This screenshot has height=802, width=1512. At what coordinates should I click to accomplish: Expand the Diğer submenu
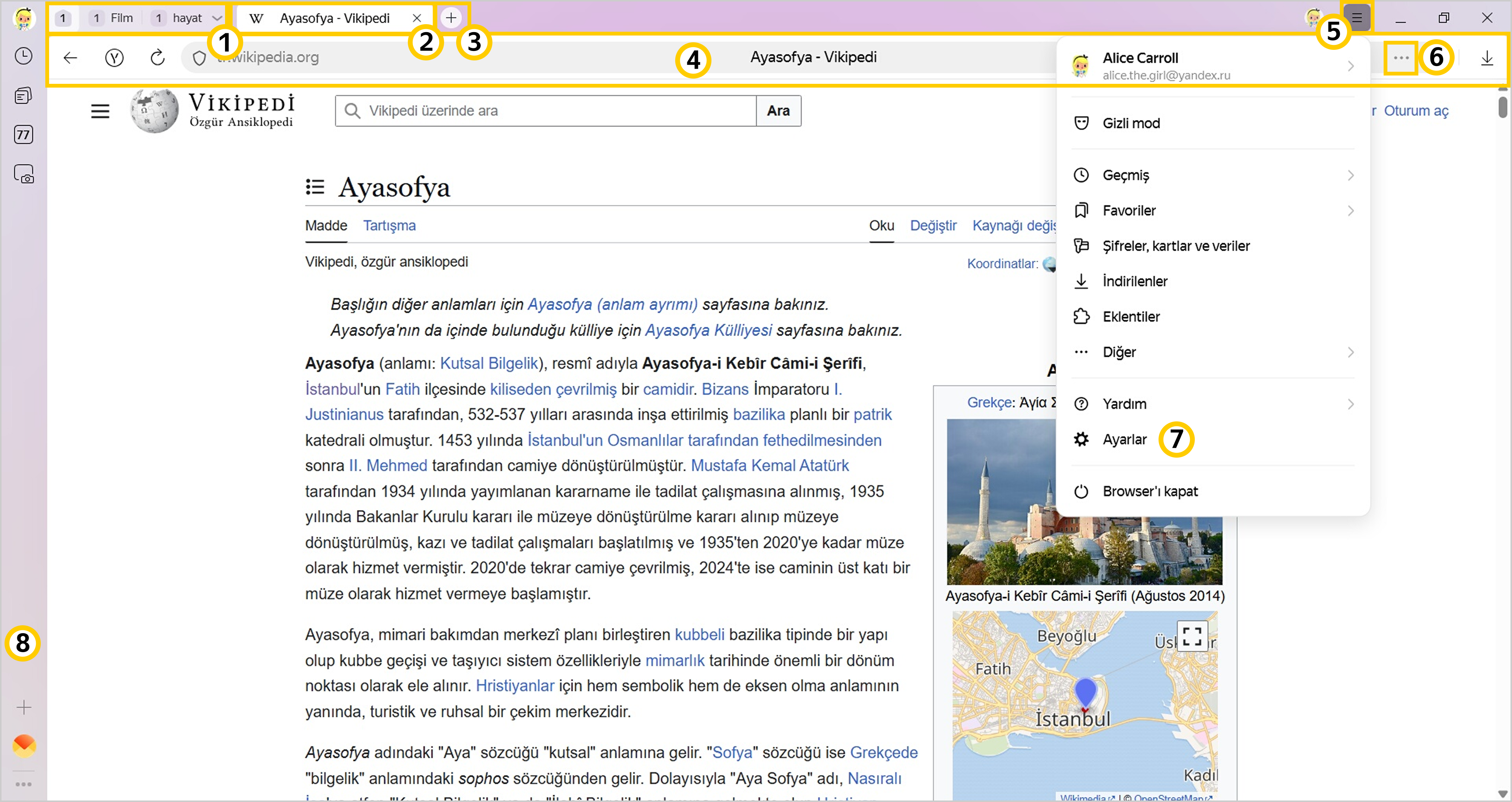click(x=1213, y=352)
